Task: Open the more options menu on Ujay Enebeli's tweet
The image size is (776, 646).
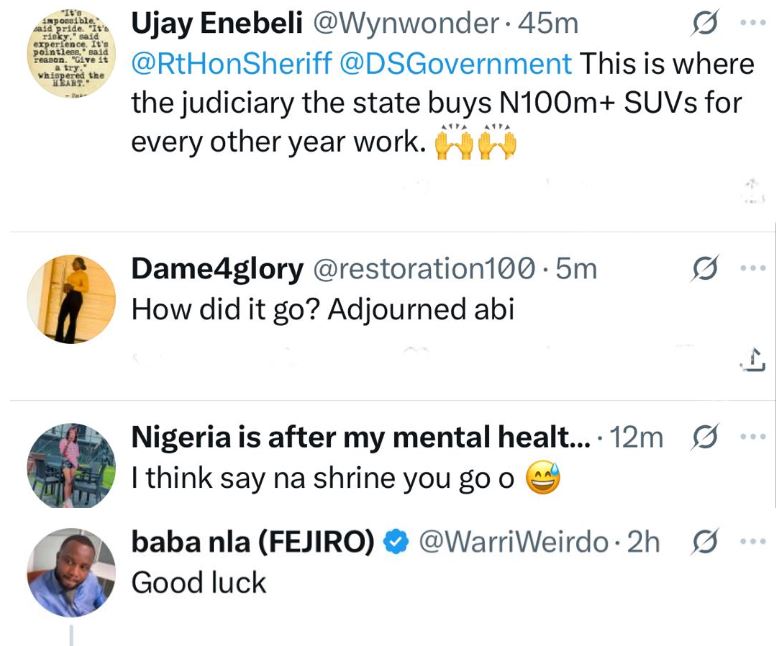Action: point(750,22)
